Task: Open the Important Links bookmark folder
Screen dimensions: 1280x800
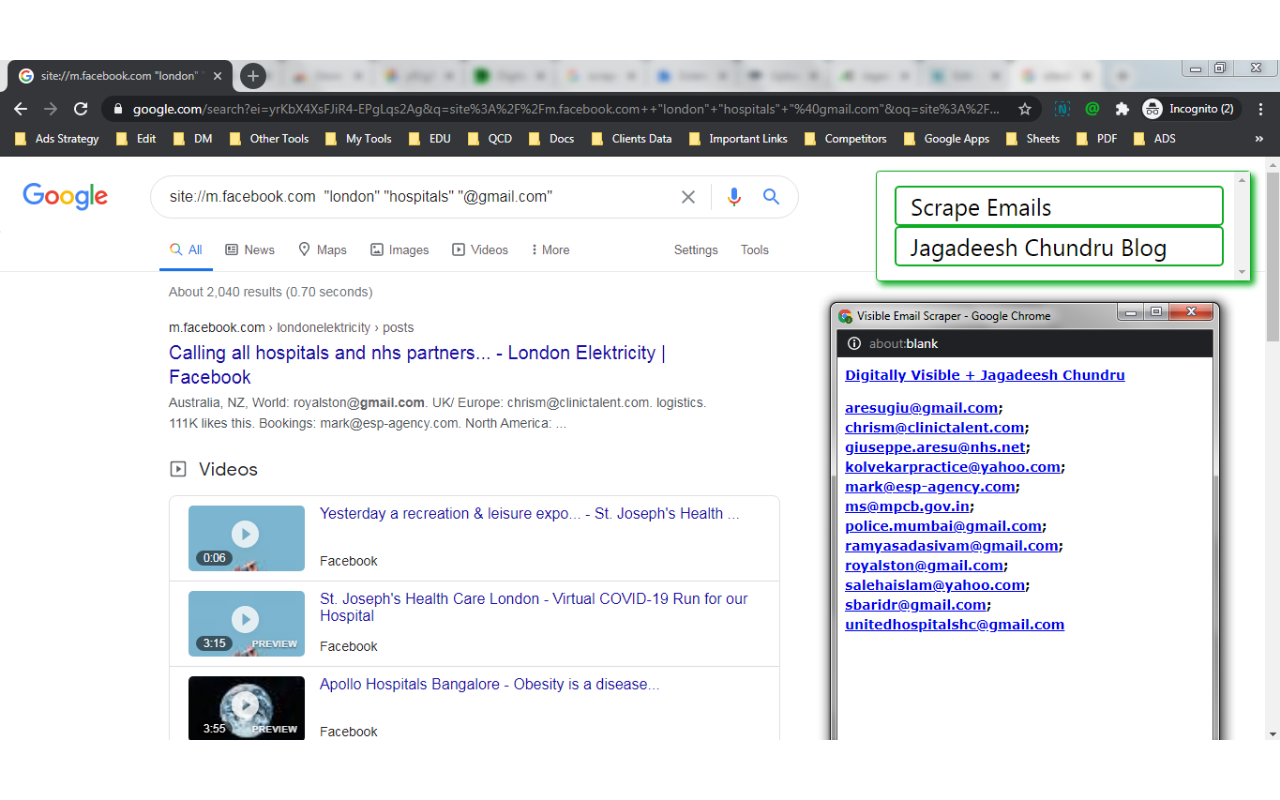Action: point(737,139)
